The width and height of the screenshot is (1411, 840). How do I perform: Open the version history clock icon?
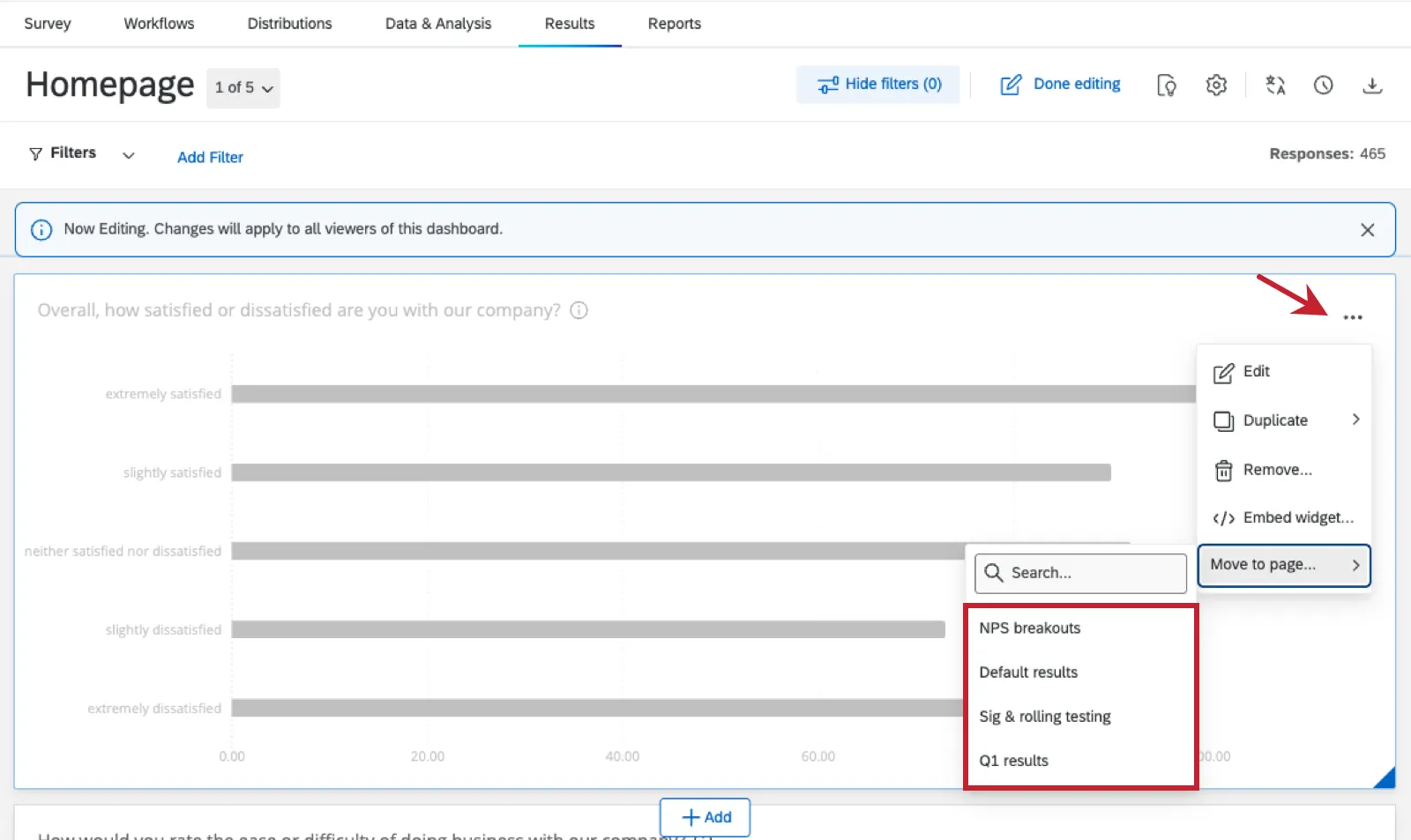pos(1323,85)
